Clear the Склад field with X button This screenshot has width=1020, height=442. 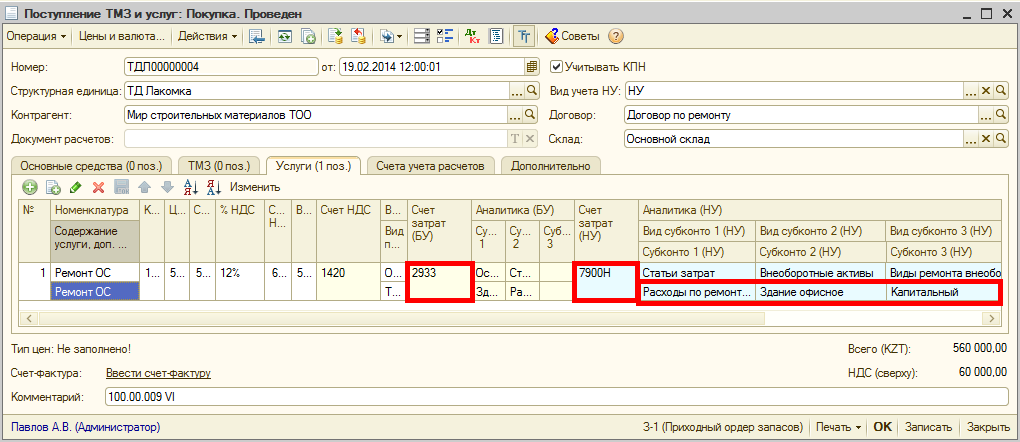coord(985,139)
